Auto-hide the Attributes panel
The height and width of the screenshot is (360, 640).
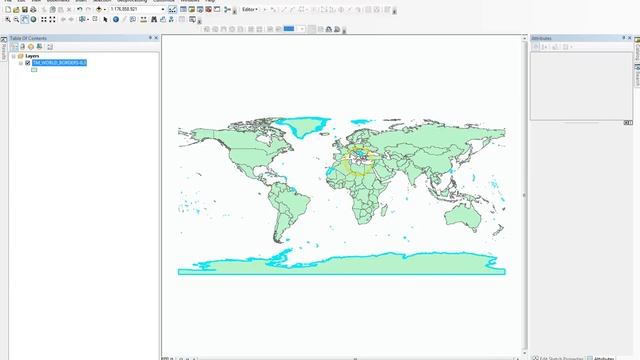pyautogui.click(x=623, y=38)
